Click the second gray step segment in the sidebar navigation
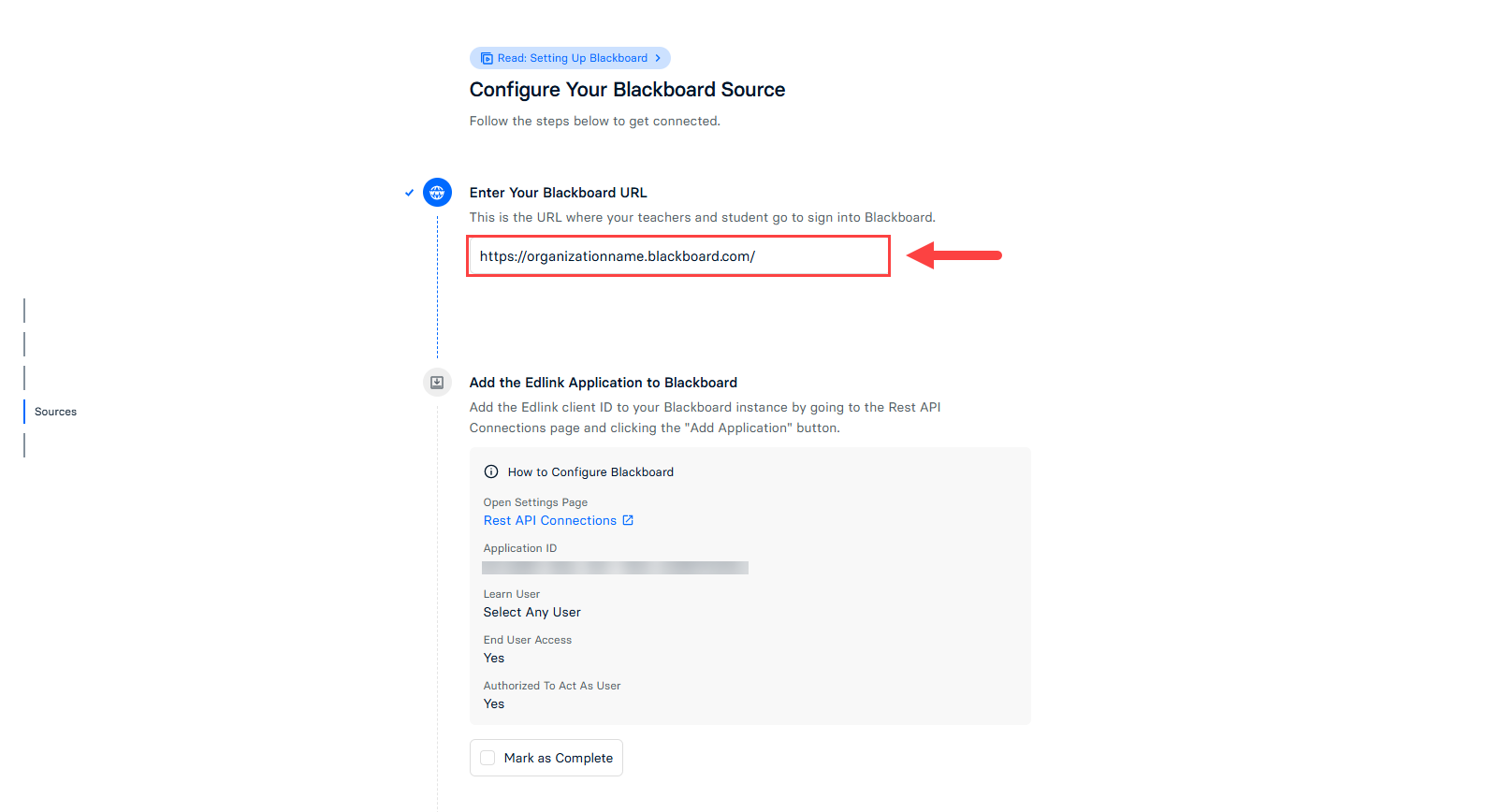Screen dimensions: 1499x812 23,343
